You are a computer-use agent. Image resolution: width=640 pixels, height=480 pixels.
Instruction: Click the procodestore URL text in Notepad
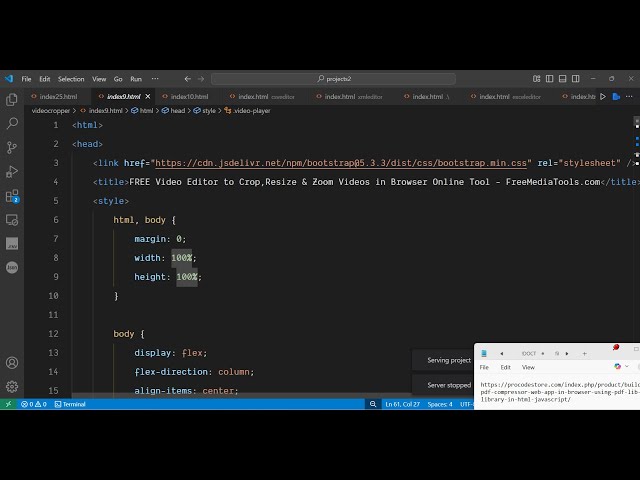tap(560, 392)
